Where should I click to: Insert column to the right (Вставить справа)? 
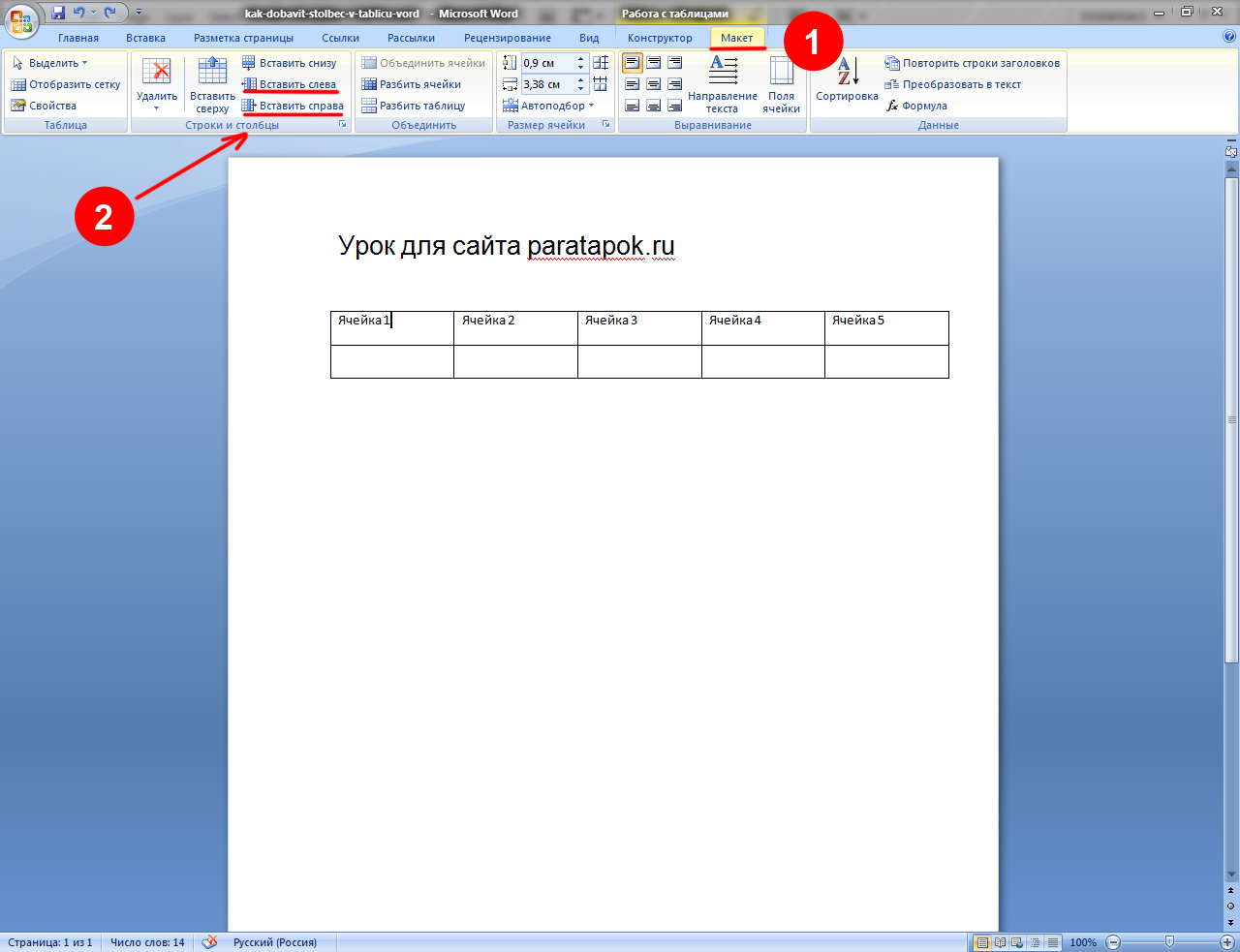pos(293,106)
